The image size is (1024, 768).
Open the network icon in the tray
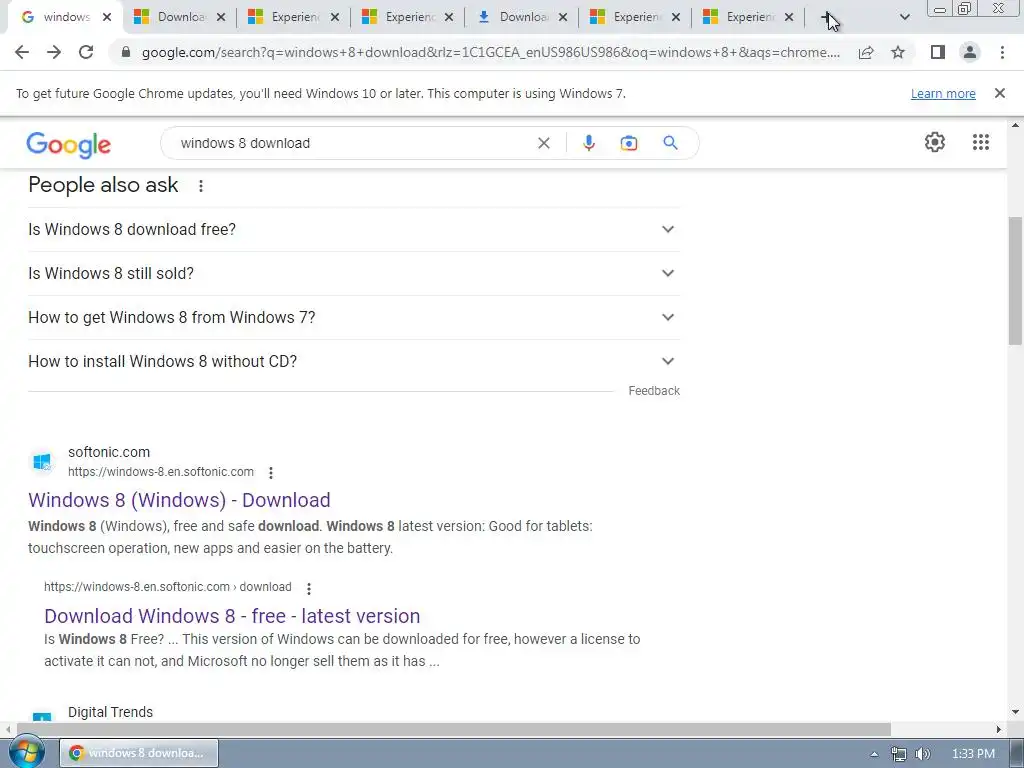point(899,754)
